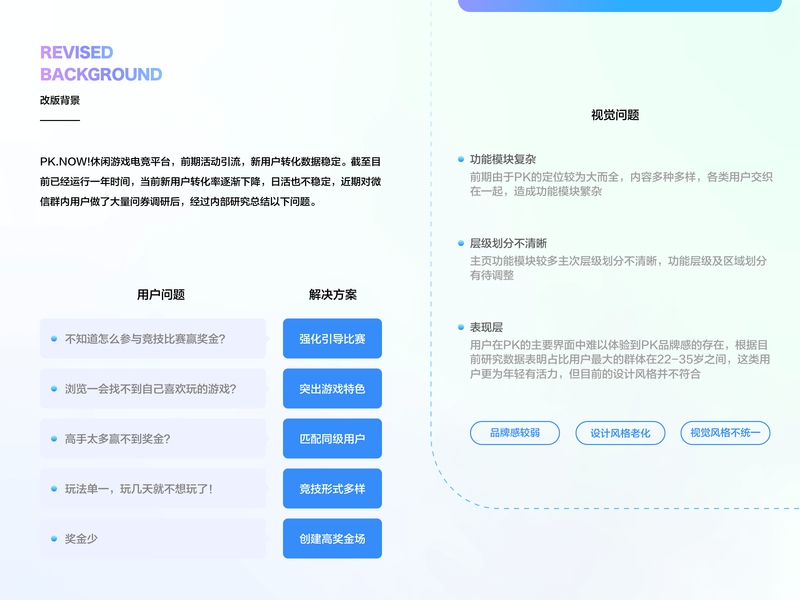Screen dimensions: 800x600
Task: Click the 突出游戏特色 solution button
Action: [x=332, y=389]
